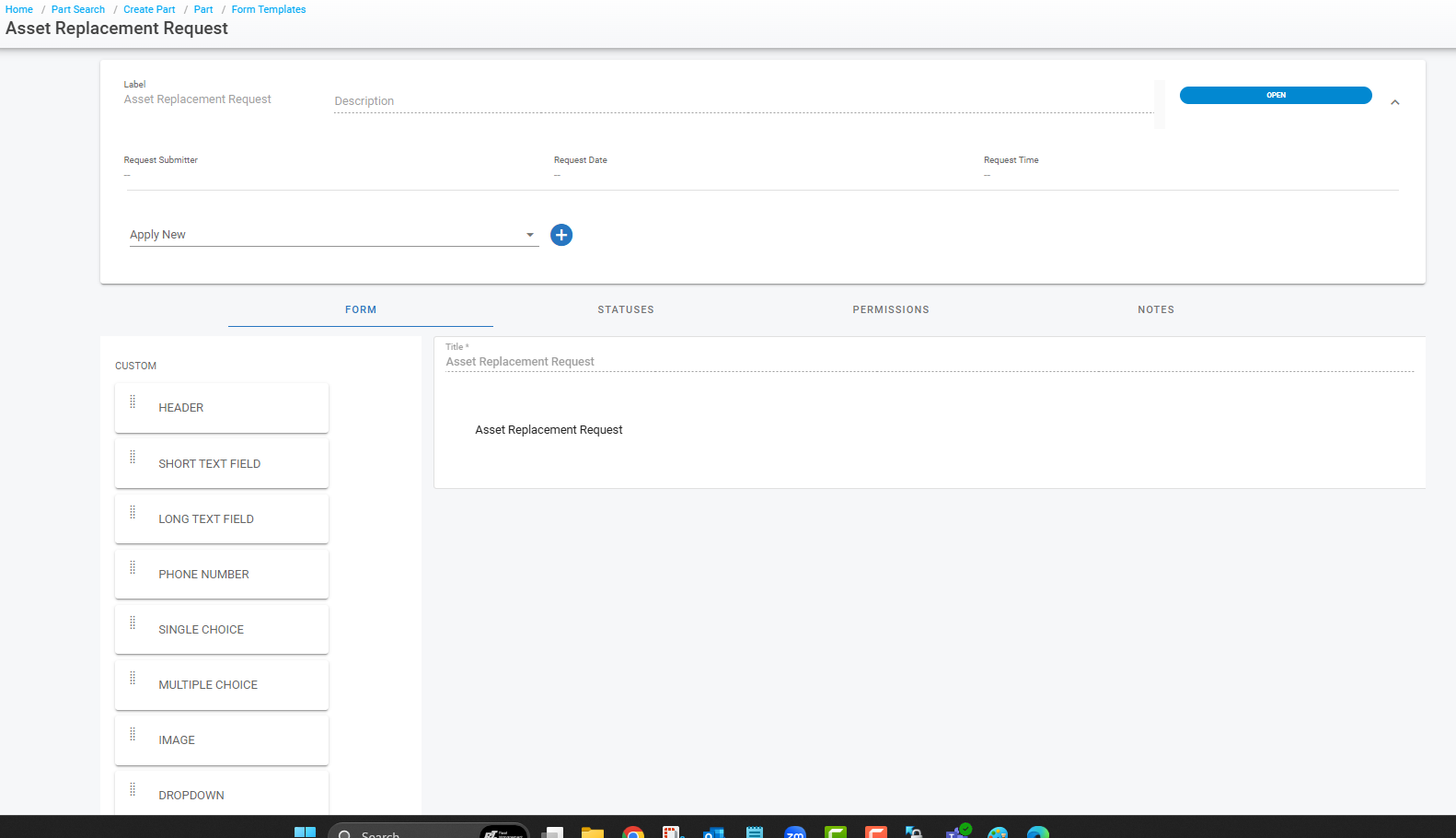This screenshot has width=1456, height=838.
Task: Open the Form Templates breadcrumb link
Action: coord(269,9)
